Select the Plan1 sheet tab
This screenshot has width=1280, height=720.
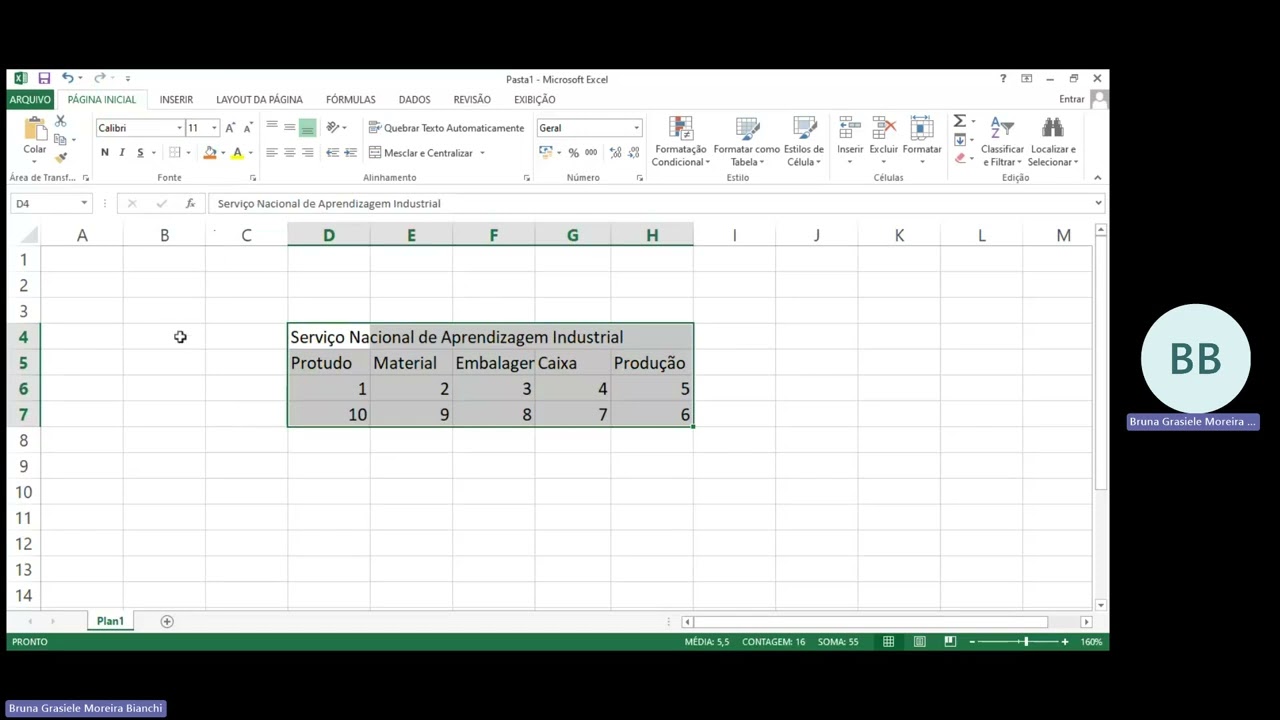[x=110, y=621]
